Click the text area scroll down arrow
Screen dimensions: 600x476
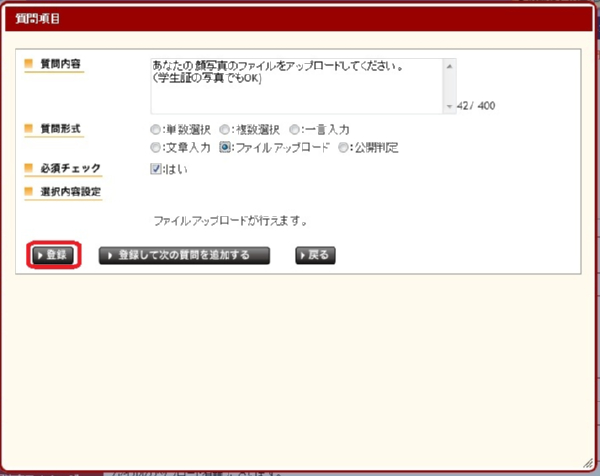click(x=449, y=105)
